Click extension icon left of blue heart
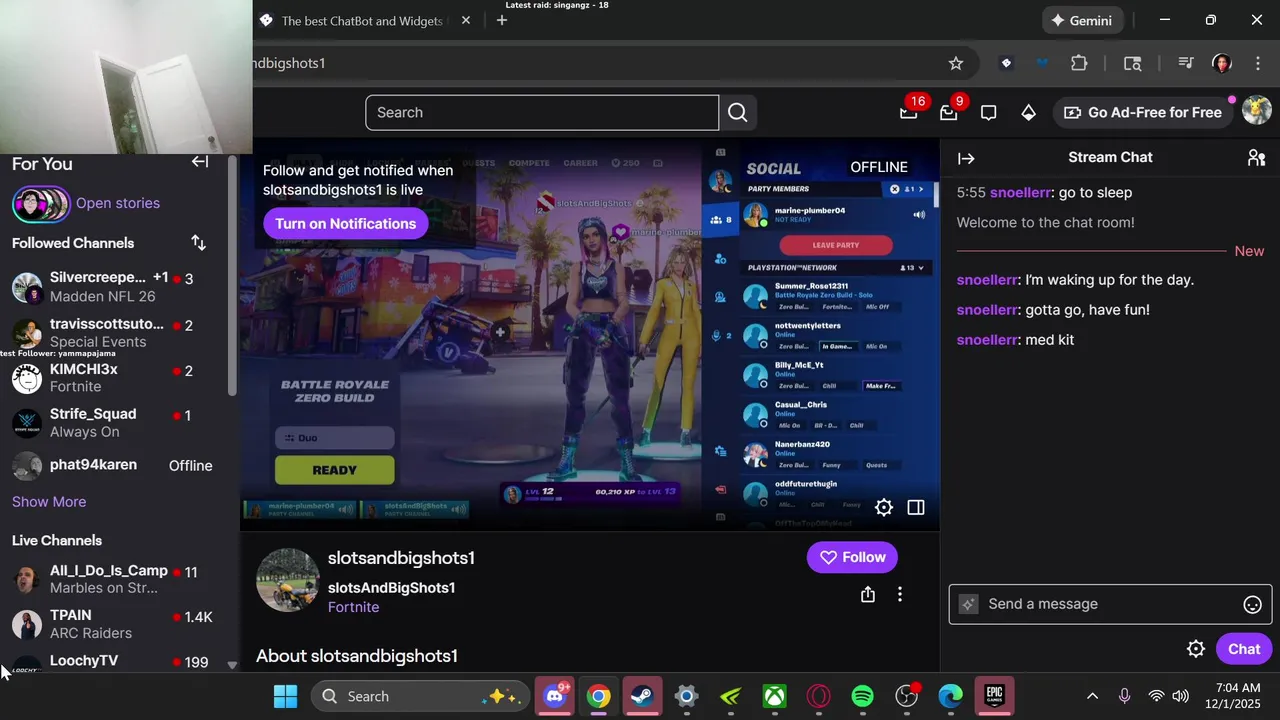1280x720 pixels. pyautogui.click(x=1006, y=63)
